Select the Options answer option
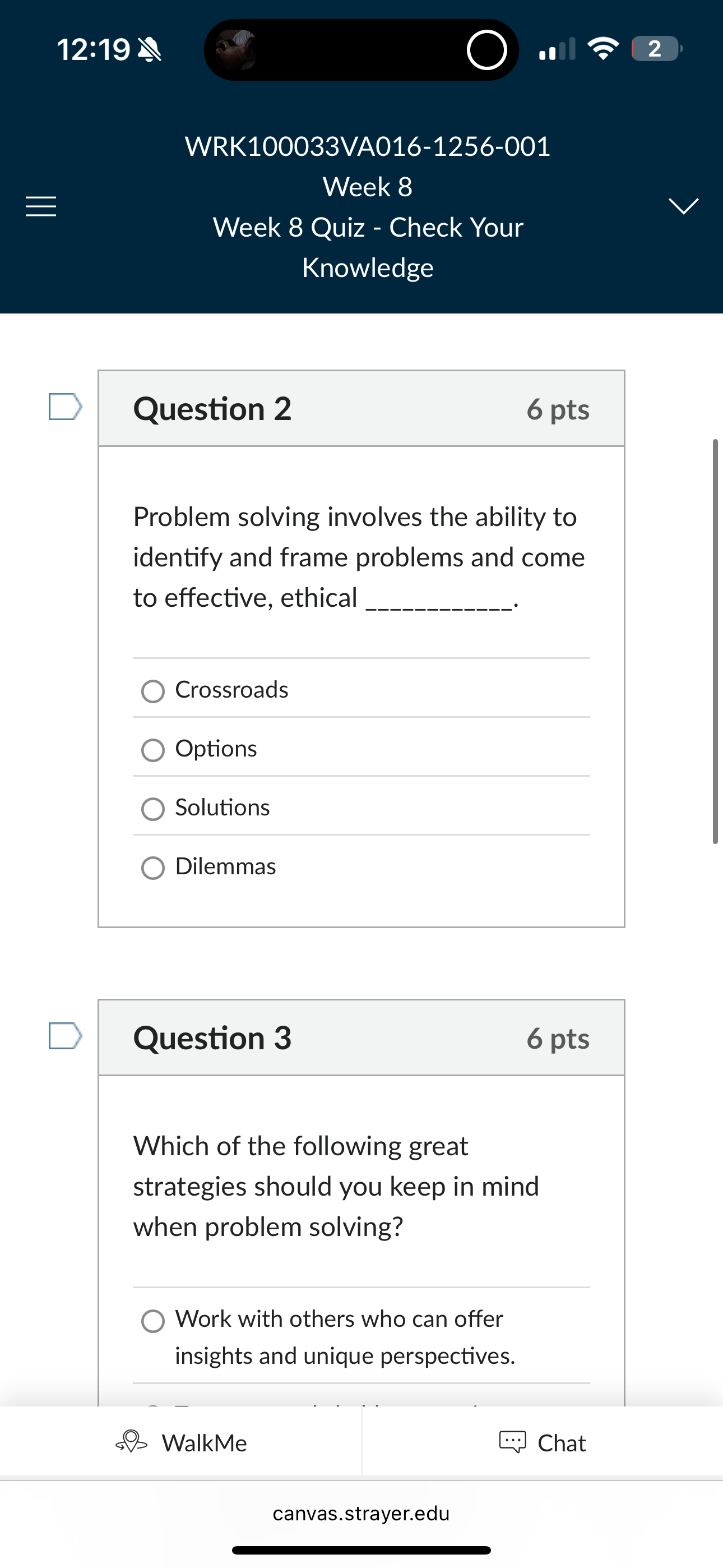The width and height of the screenshot is (723, 1568). 153,750
